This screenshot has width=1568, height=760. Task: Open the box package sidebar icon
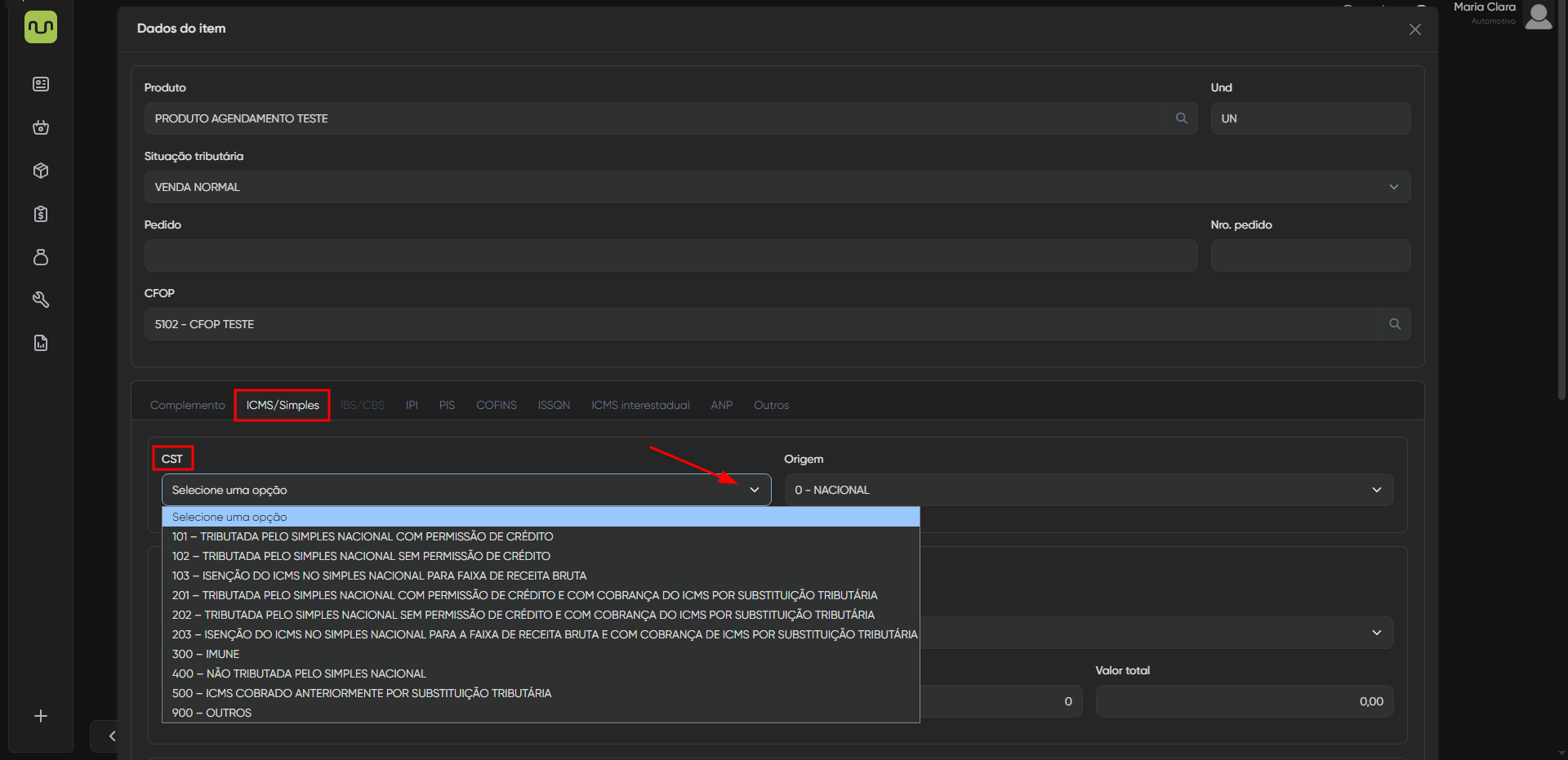pos(41,171)
